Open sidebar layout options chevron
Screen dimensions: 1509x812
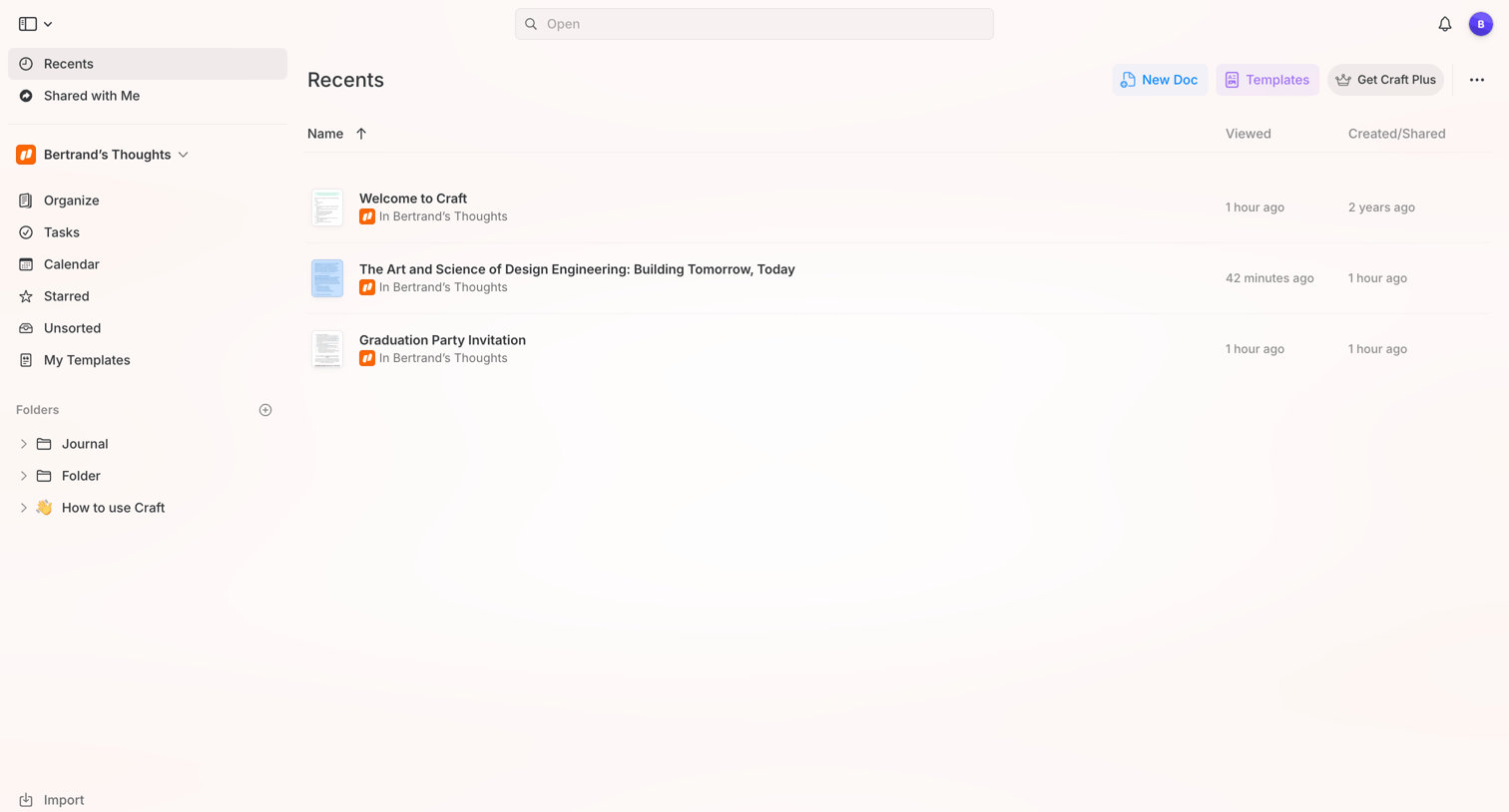[x=48, y=24]
